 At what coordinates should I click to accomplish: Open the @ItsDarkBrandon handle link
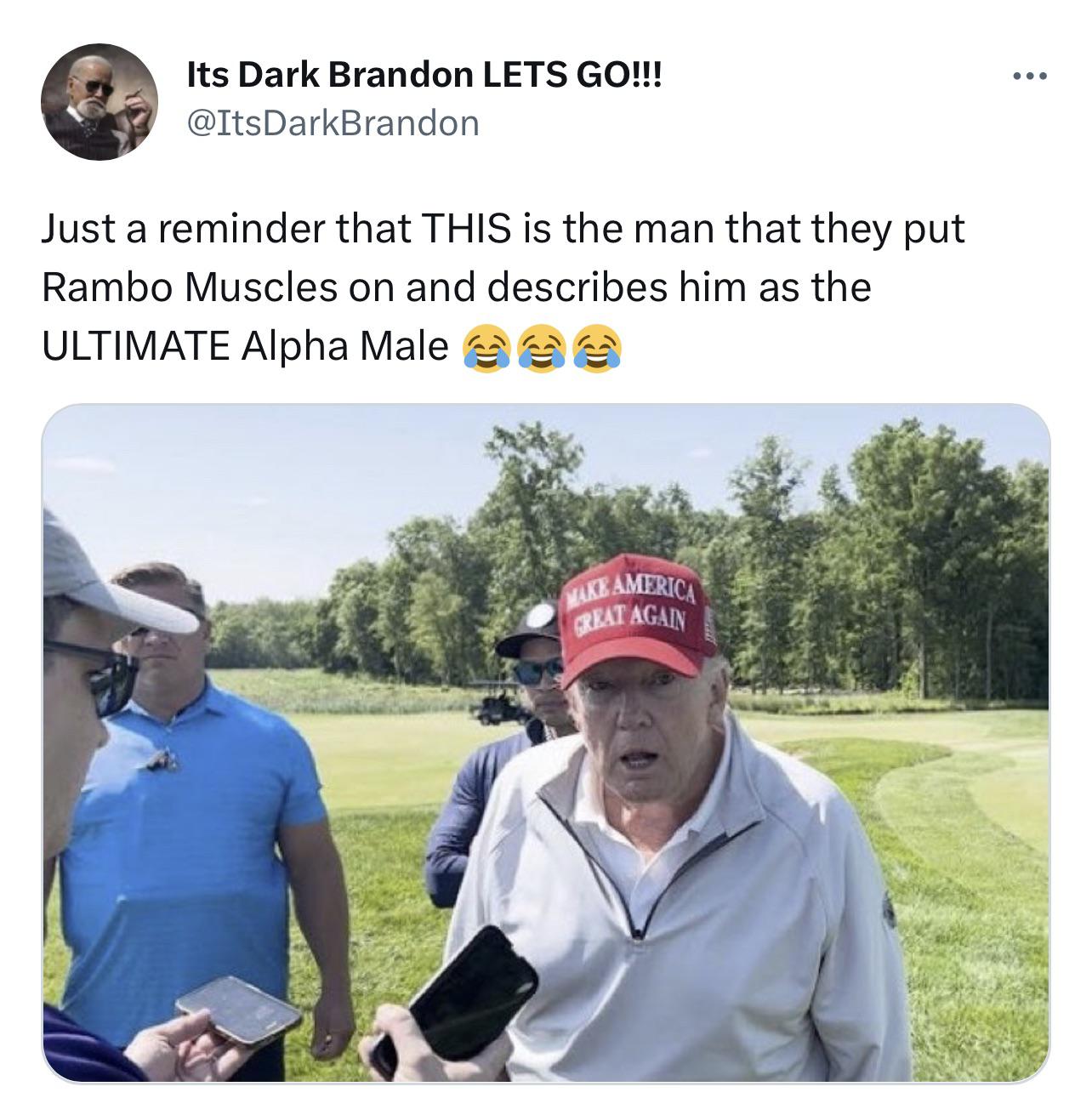coord(333,123)
